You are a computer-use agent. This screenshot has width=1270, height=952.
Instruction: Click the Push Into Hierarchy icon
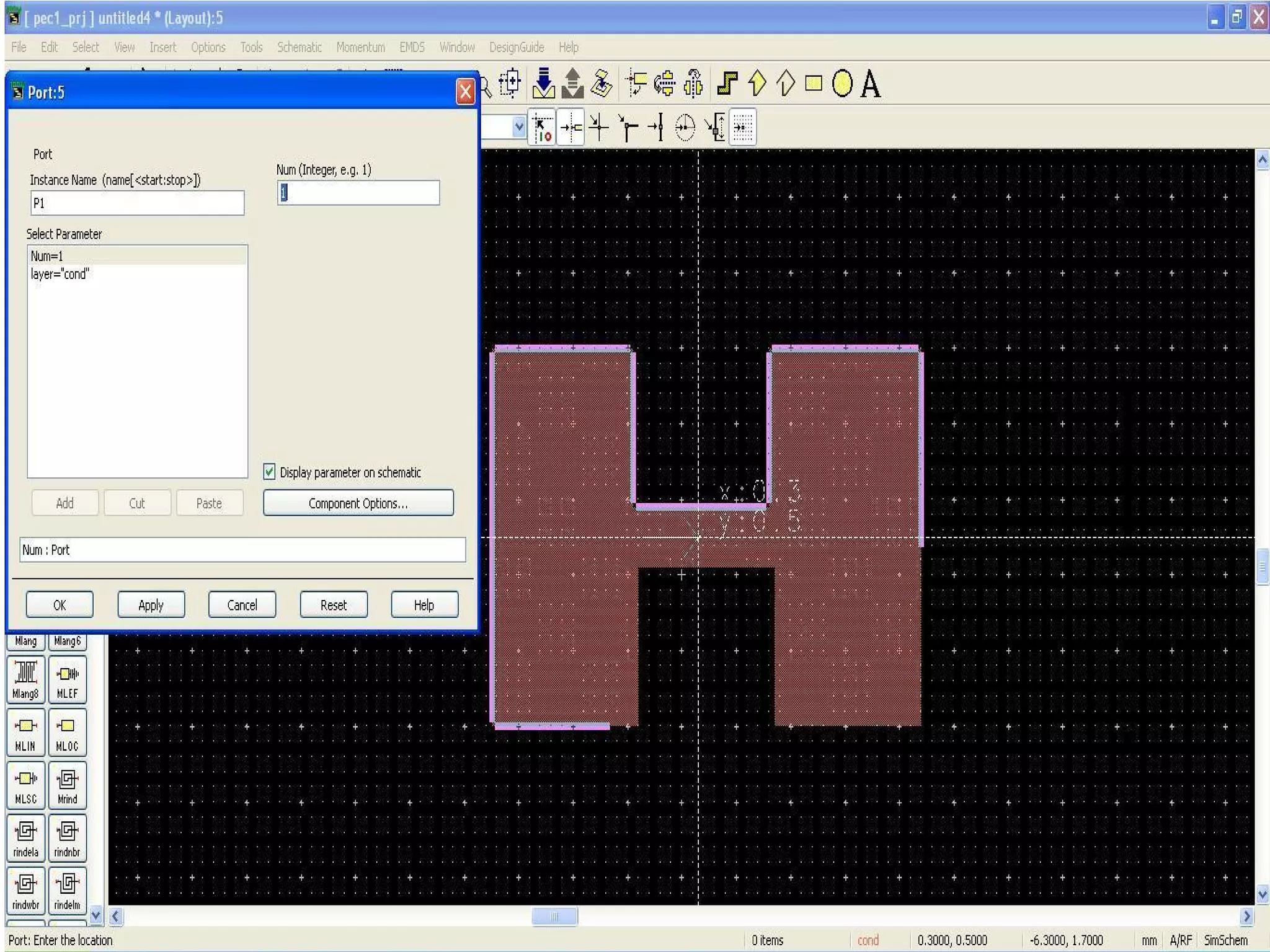[544, 84]
